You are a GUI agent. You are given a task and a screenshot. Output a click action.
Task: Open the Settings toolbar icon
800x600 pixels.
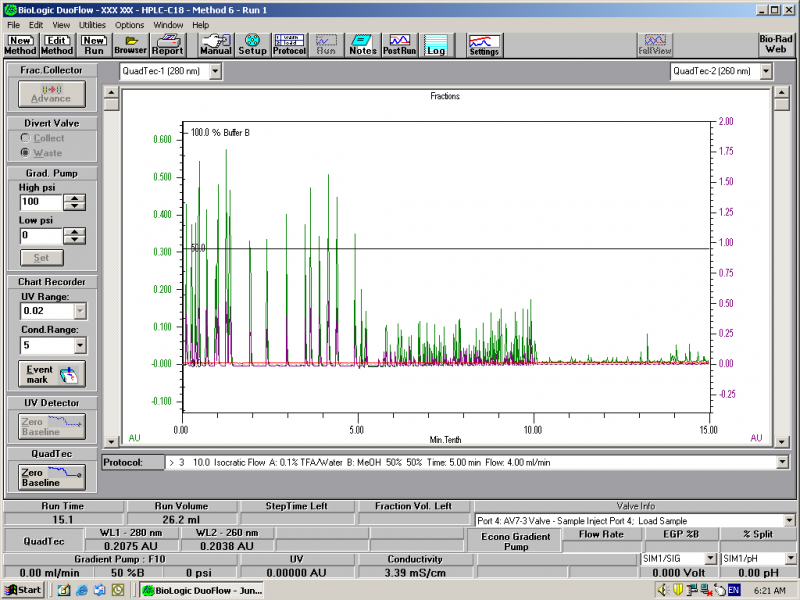484,45
